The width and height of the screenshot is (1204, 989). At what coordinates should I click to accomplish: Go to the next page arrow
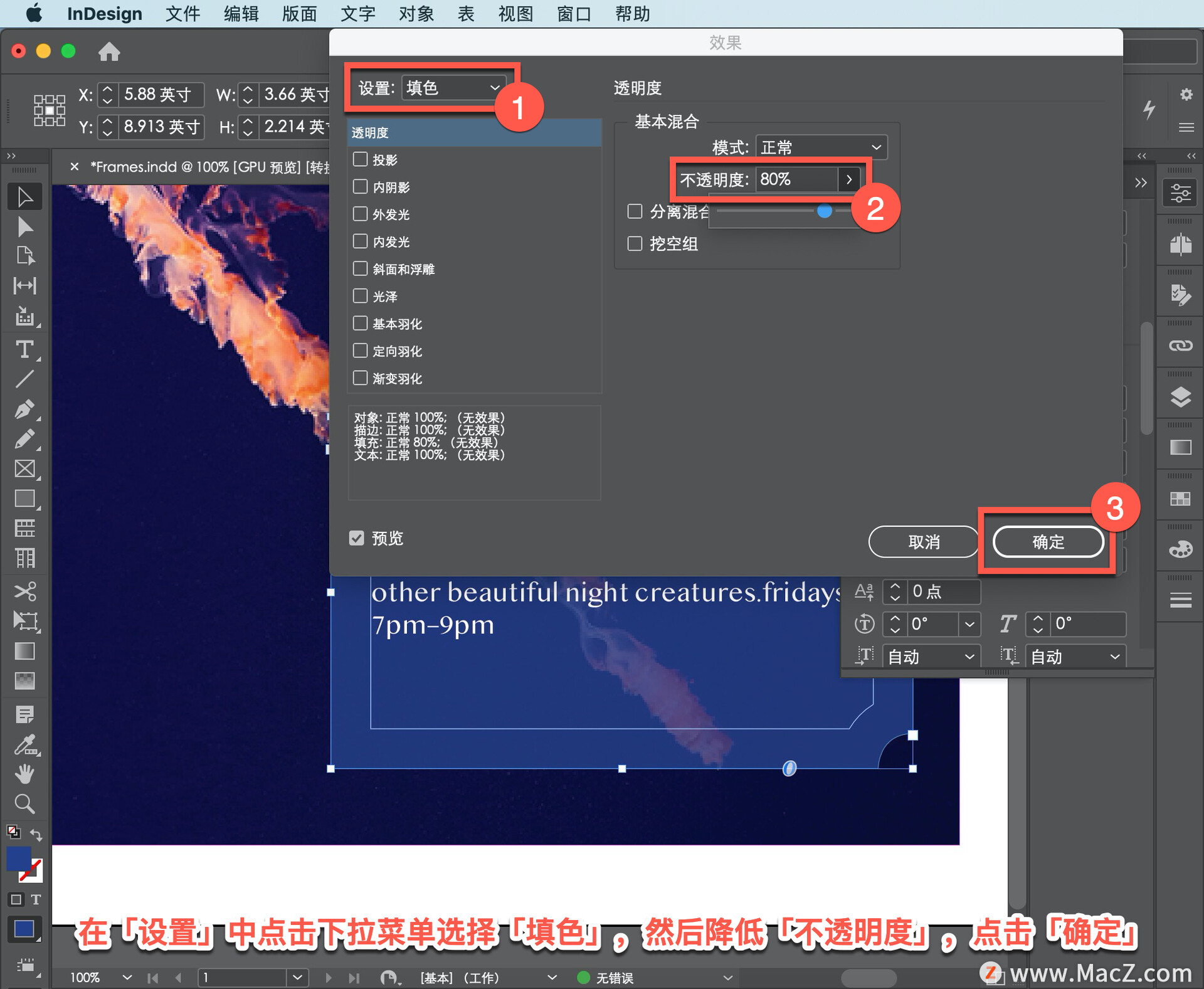point(329,977)
